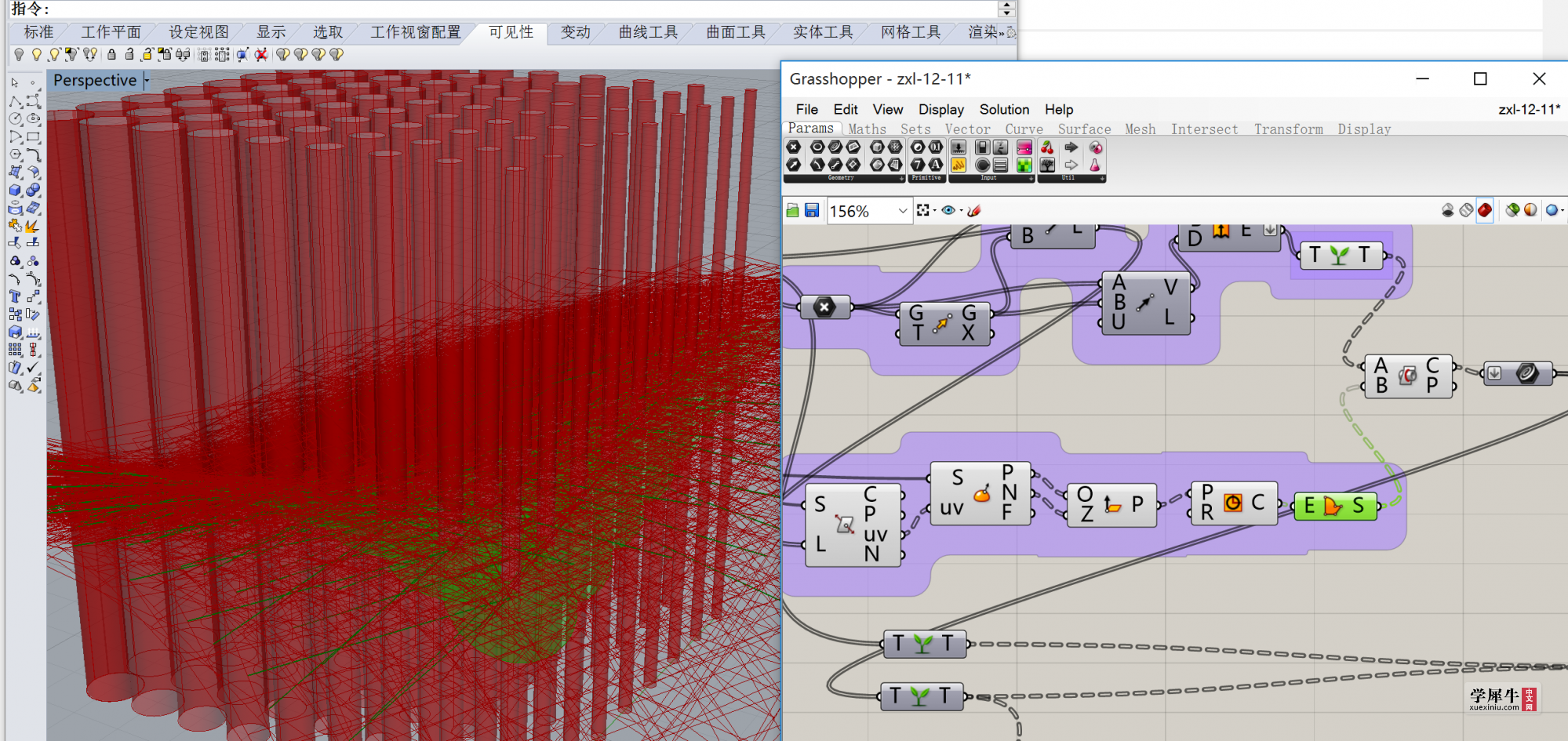Add the Text A primitive parameter

point(936,165)
